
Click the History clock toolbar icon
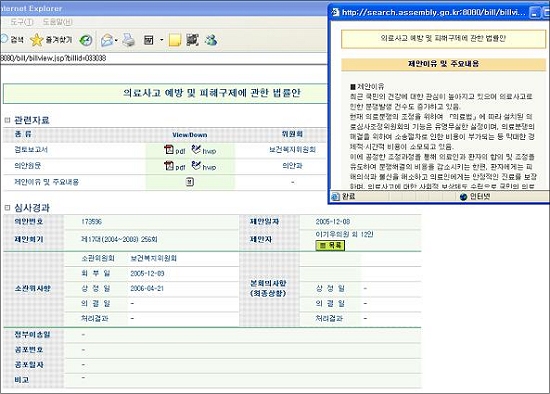[86, 40]
